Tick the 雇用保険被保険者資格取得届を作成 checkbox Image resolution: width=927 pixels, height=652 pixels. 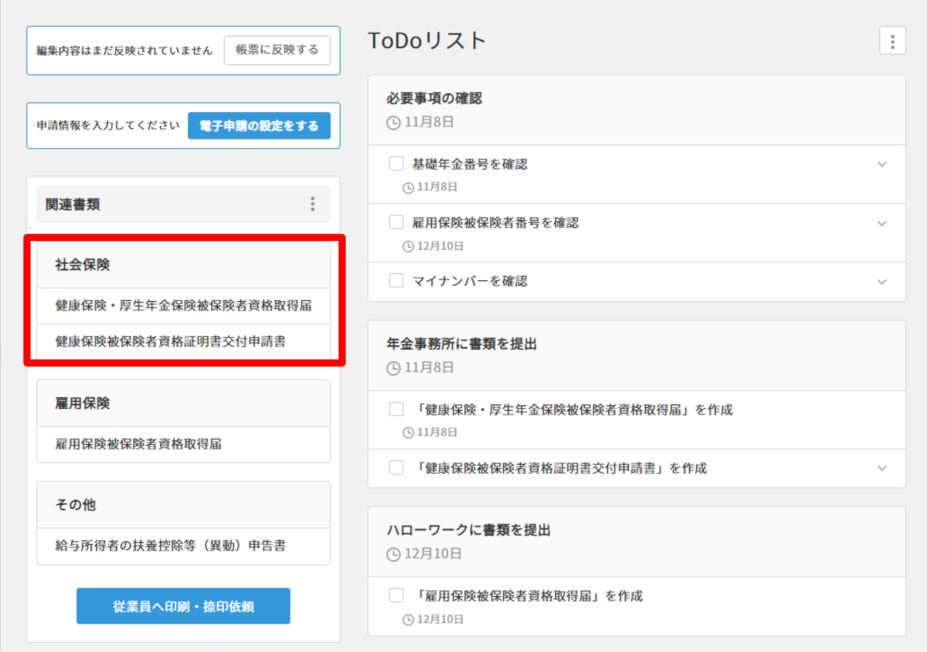click(396, 596)
